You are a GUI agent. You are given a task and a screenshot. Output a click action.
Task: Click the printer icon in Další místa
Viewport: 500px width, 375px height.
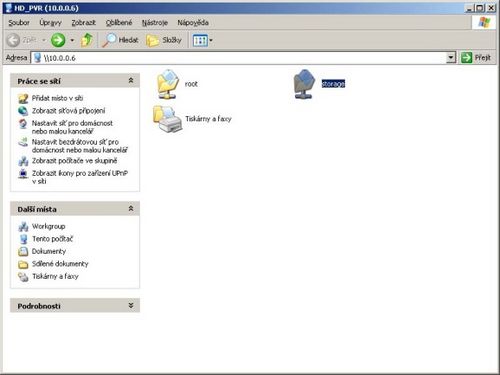point(23,277)
